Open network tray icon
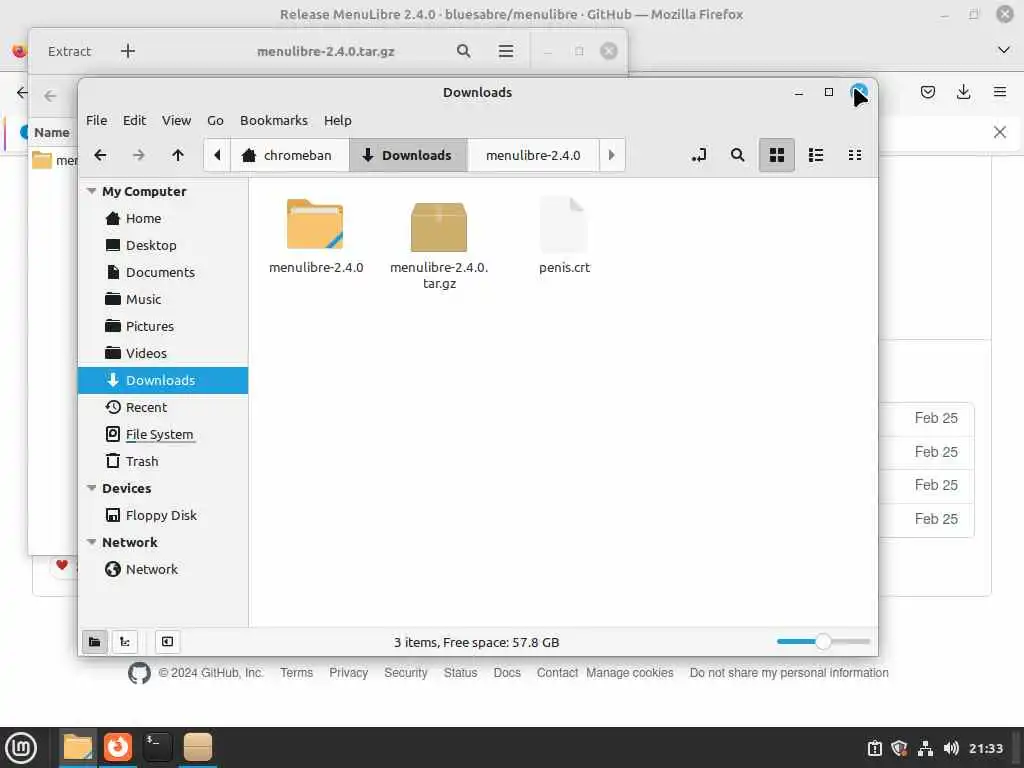Image resolution: width=1024 pixels, height=768 pixels. (925, 748)
